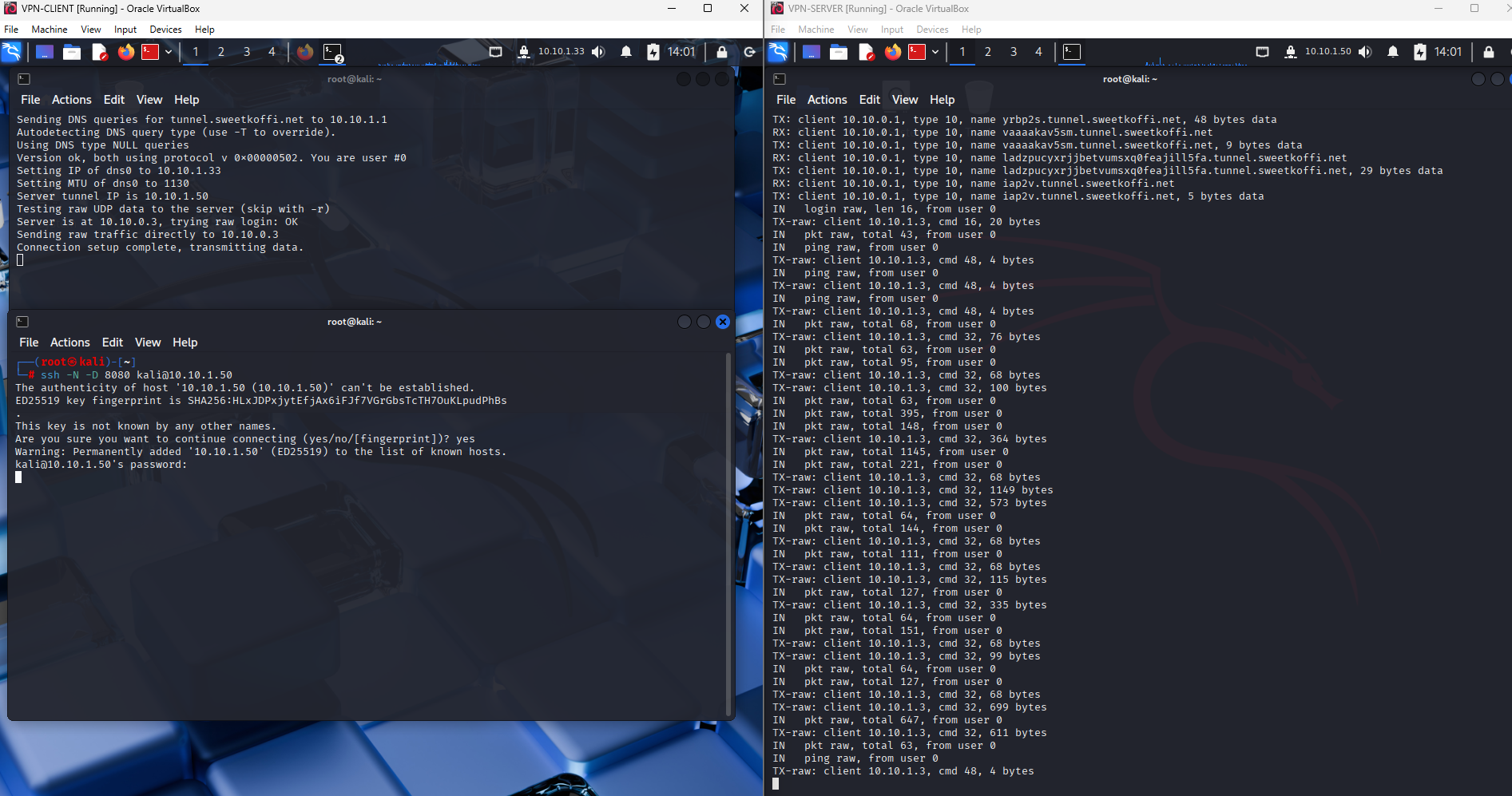Open volume control in VPN-SERVER tray

tap(1365, 52)
